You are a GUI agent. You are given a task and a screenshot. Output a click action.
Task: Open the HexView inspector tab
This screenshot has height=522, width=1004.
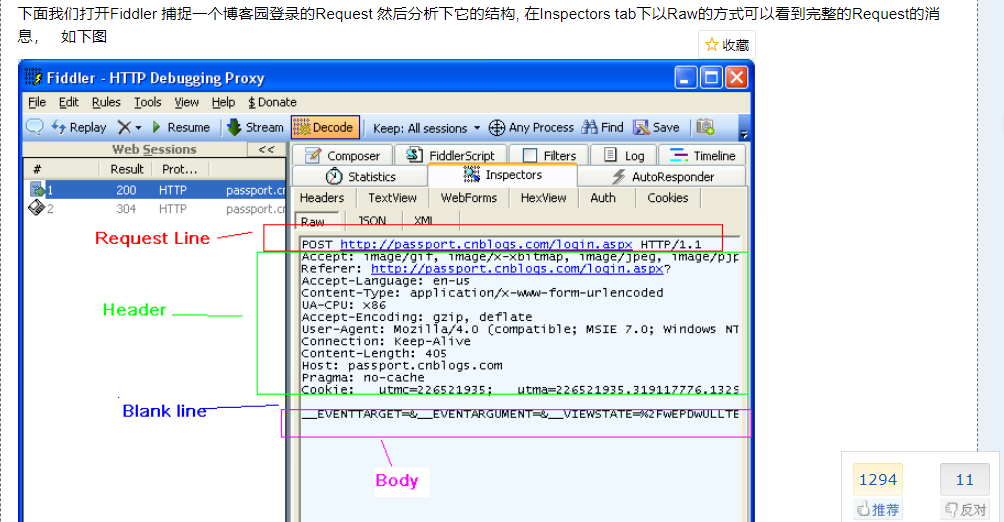pyautogui.click(x=543, y=198)
